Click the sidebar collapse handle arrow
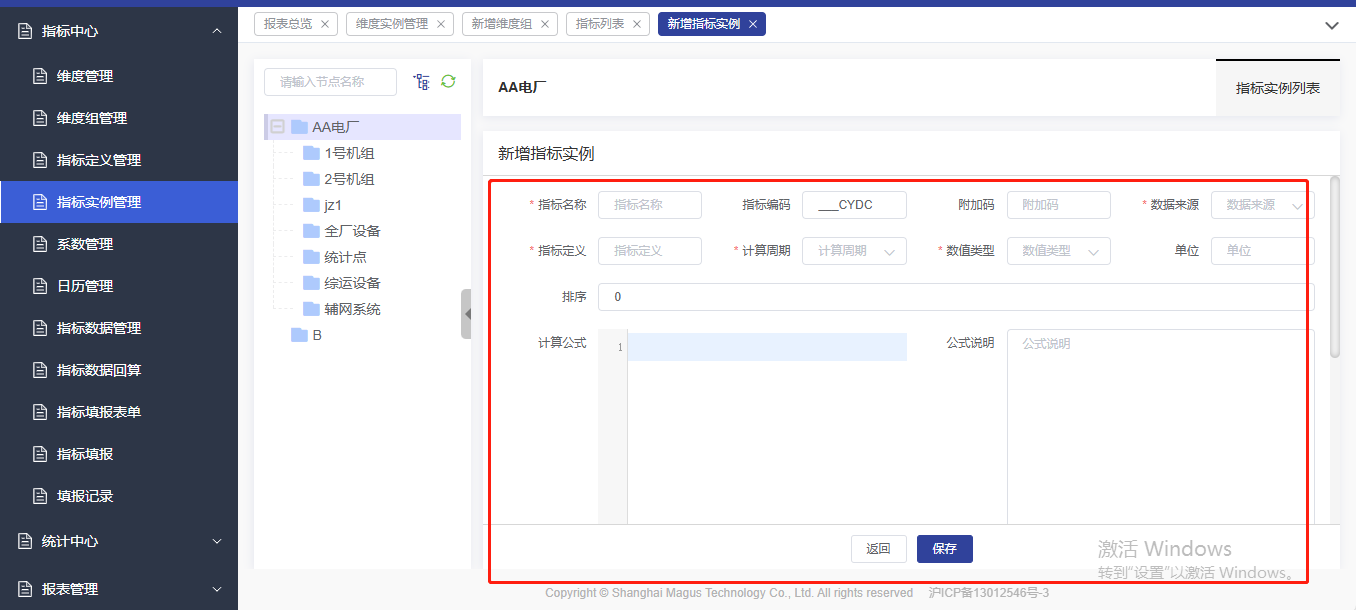This screenshot has height=610, width=1356. pos(466,314)
